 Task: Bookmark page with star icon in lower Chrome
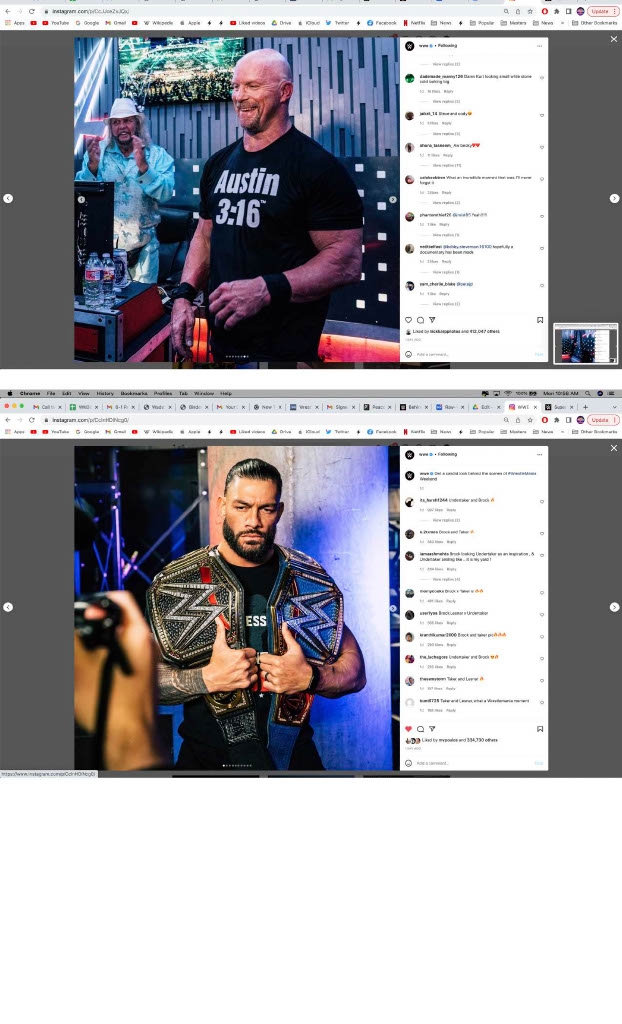[530, 420]
